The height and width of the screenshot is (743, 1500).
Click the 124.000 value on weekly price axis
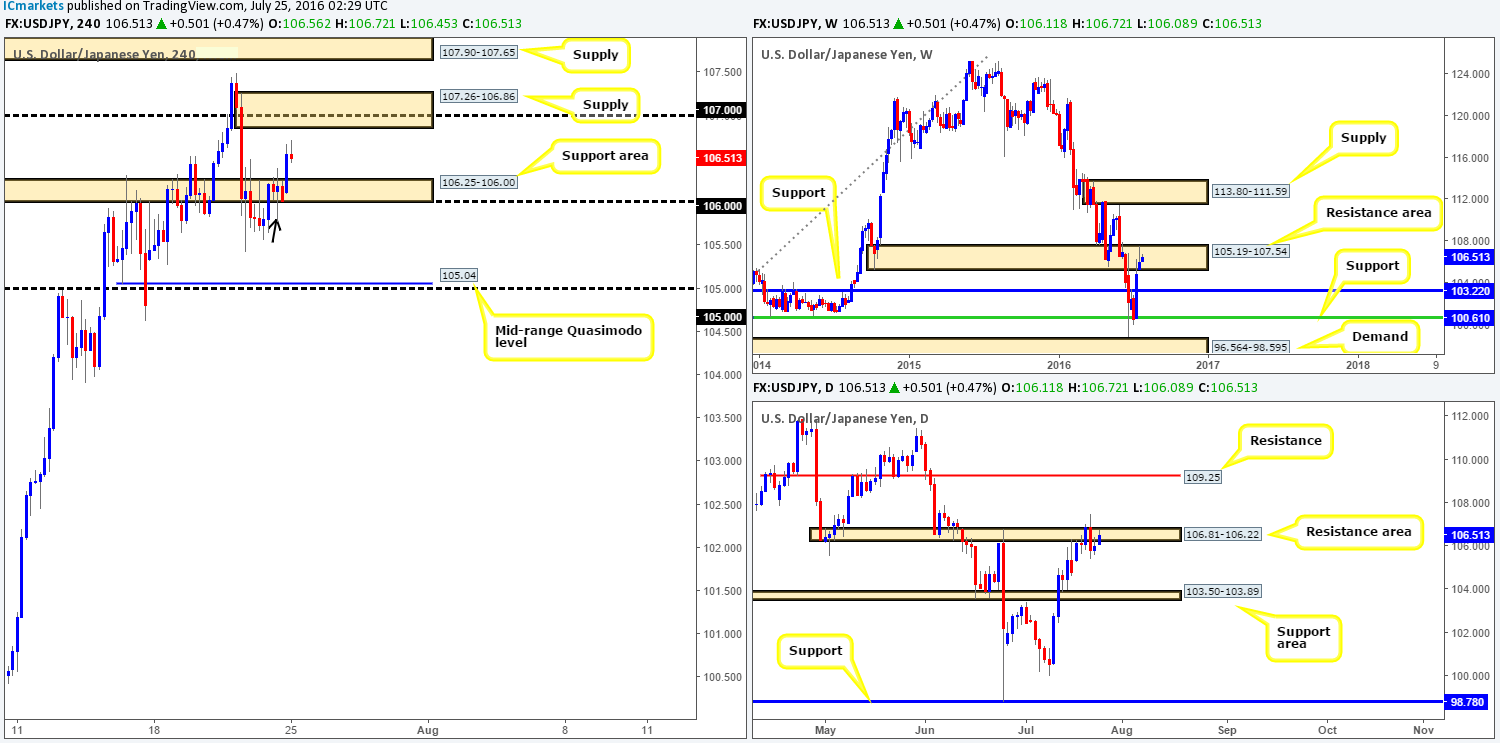1468,74
